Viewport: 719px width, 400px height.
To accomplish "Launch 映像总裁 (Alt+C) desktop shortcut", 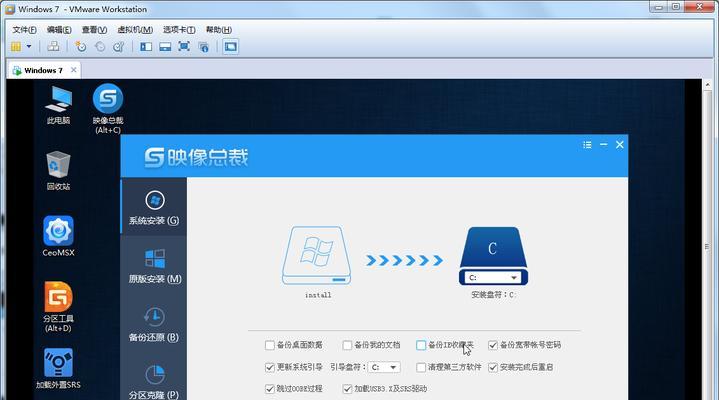I will pos(108,109).
